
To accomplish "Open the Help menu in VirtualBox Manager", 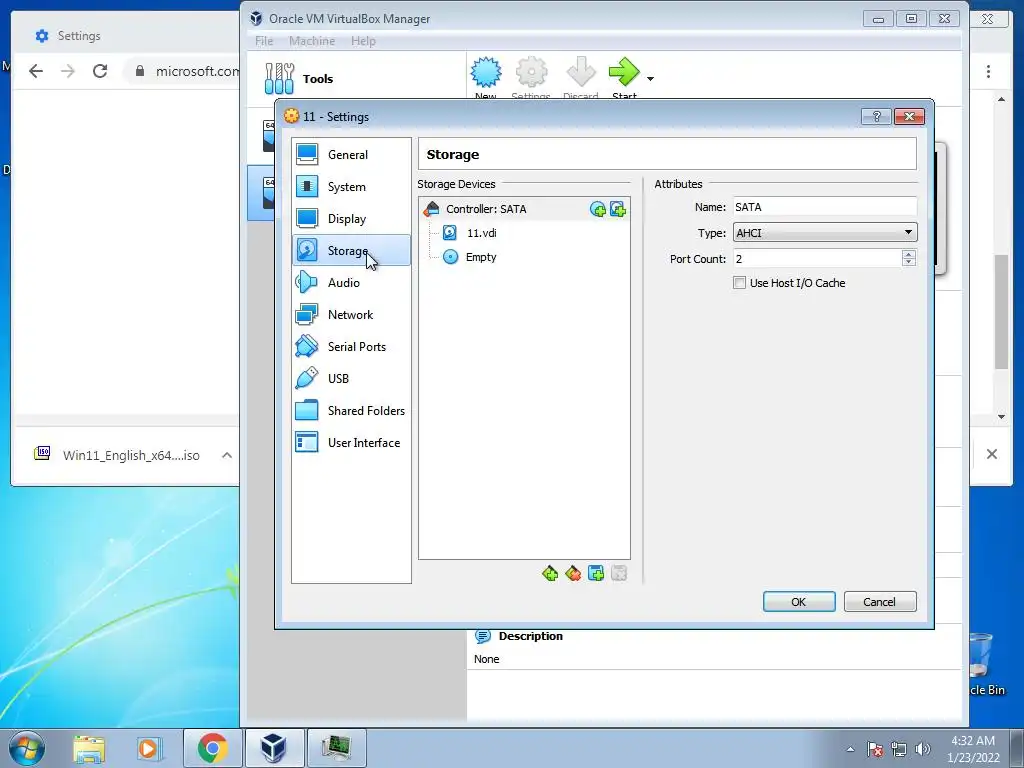I will tap(363, 41).
